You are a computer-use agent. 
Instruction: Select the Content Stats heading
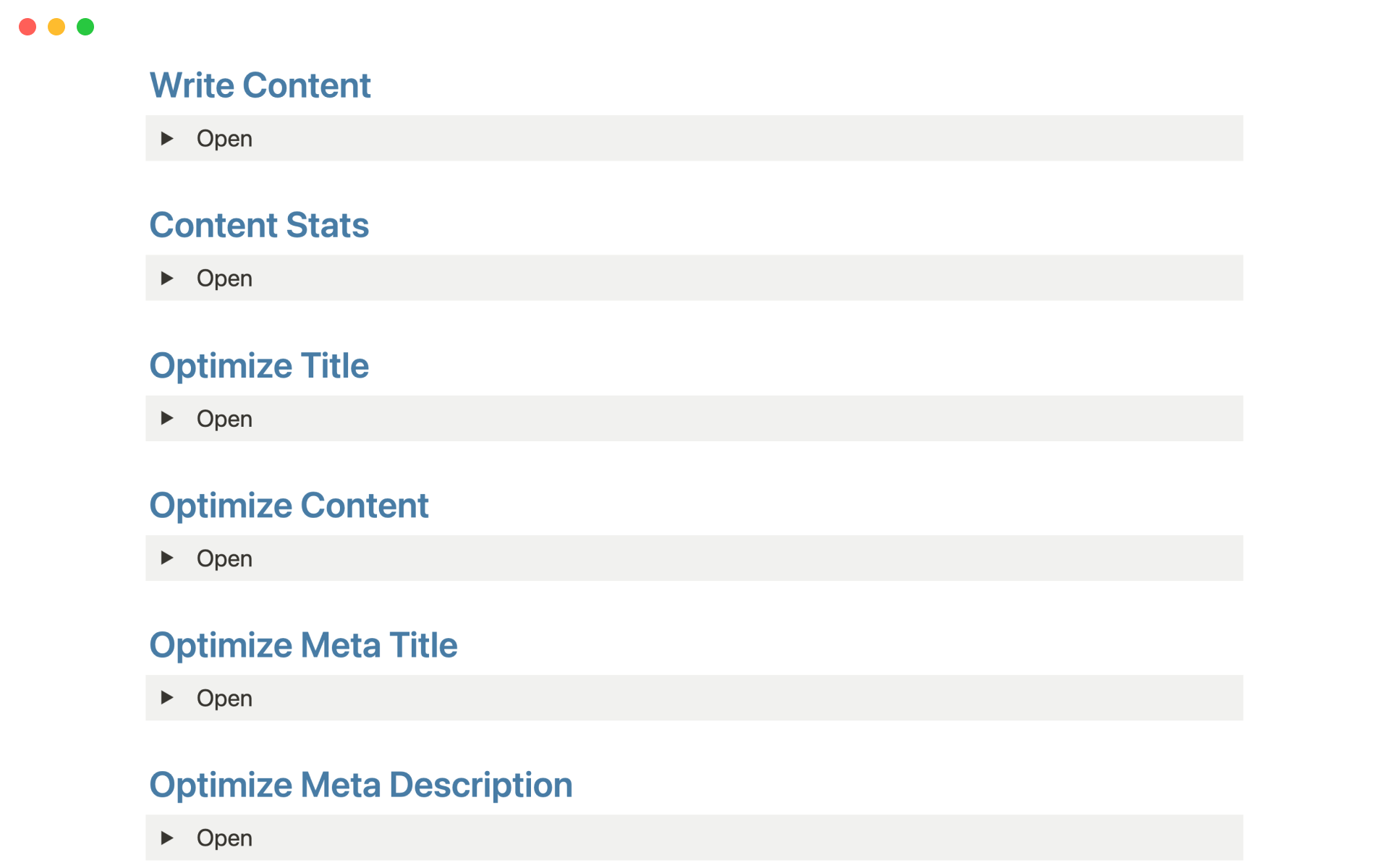coord(259,225)
